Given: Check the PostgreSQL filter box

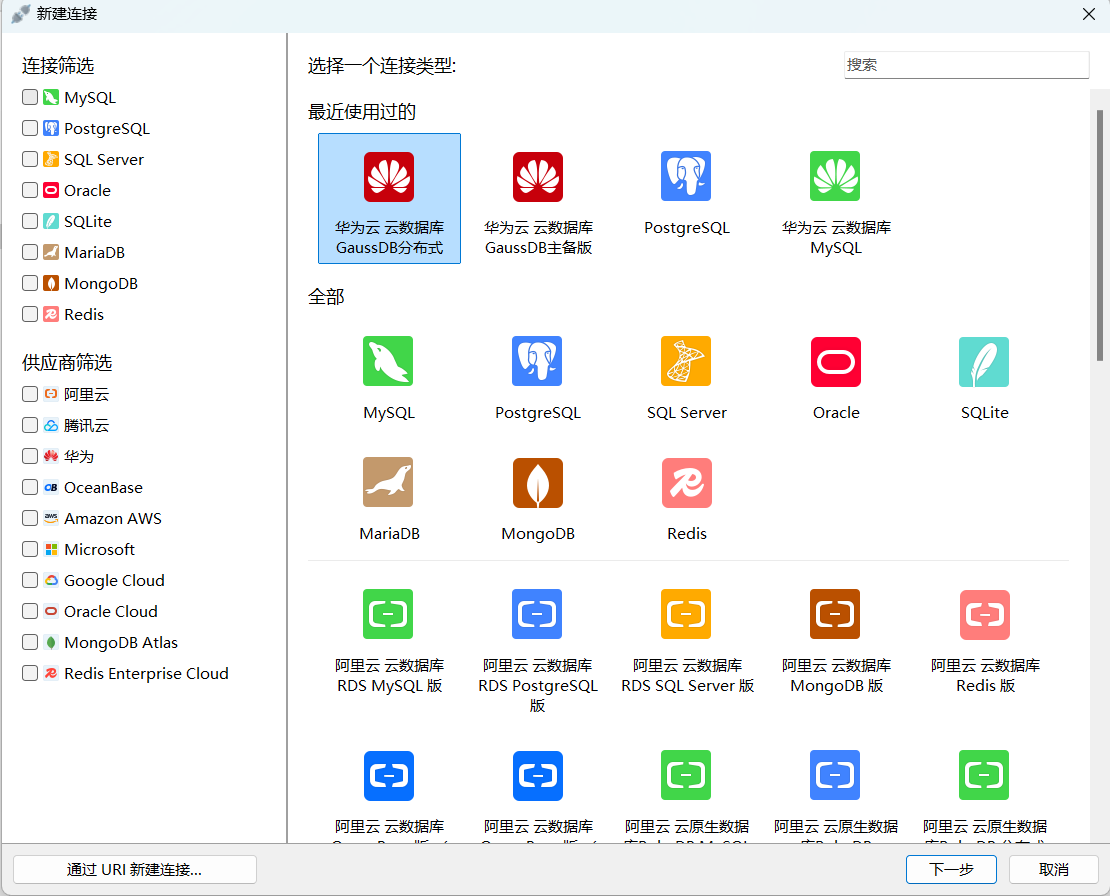Looking at the screenshot, I should pyautogui.click(x=30, y=128).
